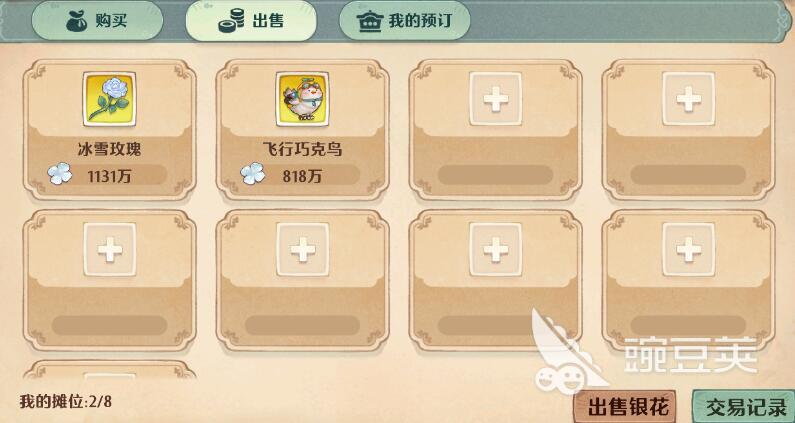The height and width of the screenshot is (423, 795).
Task: Switch to the 购买 (Buy) tab
Action: [x=97, y=21]
